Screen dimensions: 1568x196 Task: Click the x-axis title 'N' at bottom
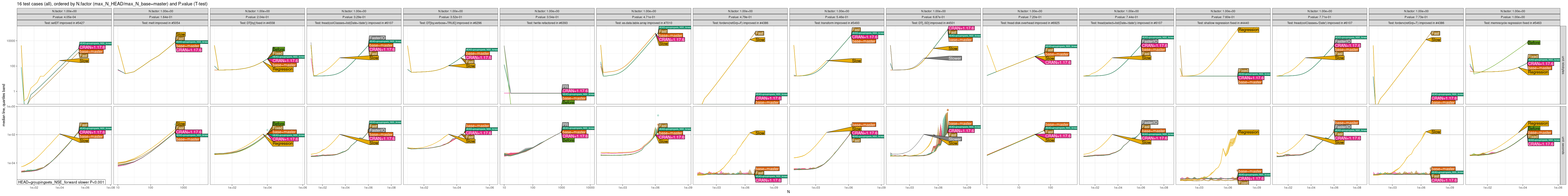pos(788,192)
